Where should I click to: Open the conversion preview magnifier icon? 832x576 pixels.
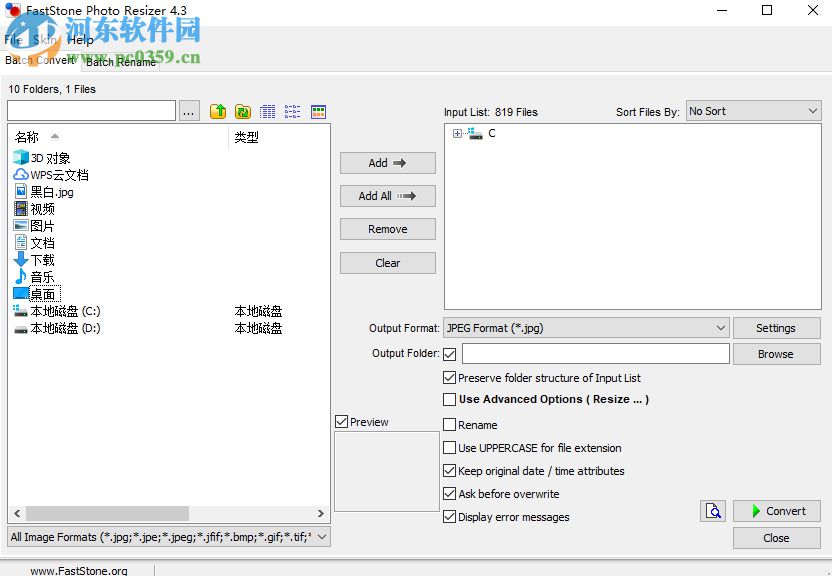(713, 511)
